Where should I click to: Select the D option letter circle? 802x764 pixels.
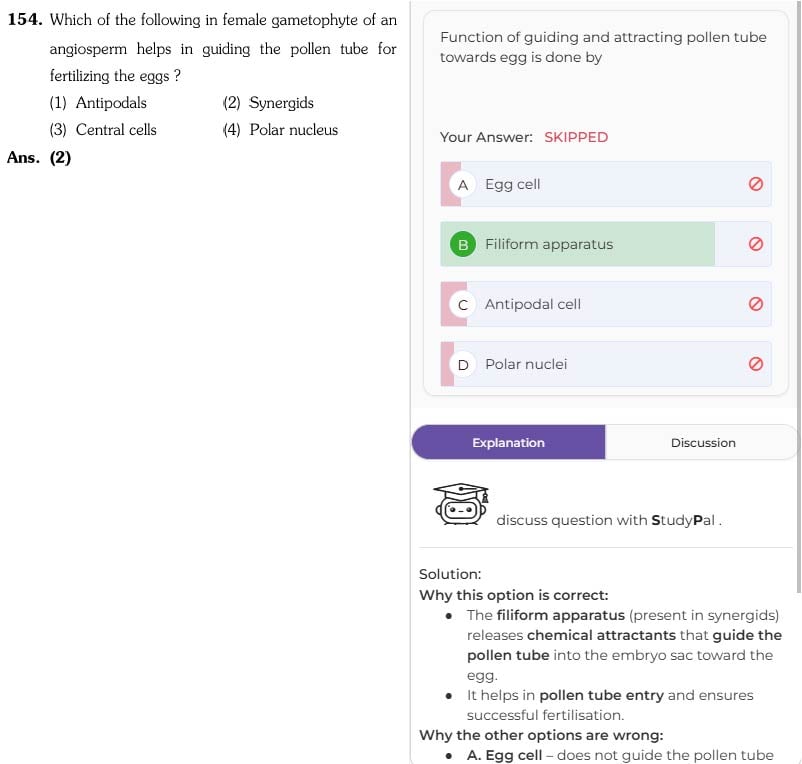462,365
